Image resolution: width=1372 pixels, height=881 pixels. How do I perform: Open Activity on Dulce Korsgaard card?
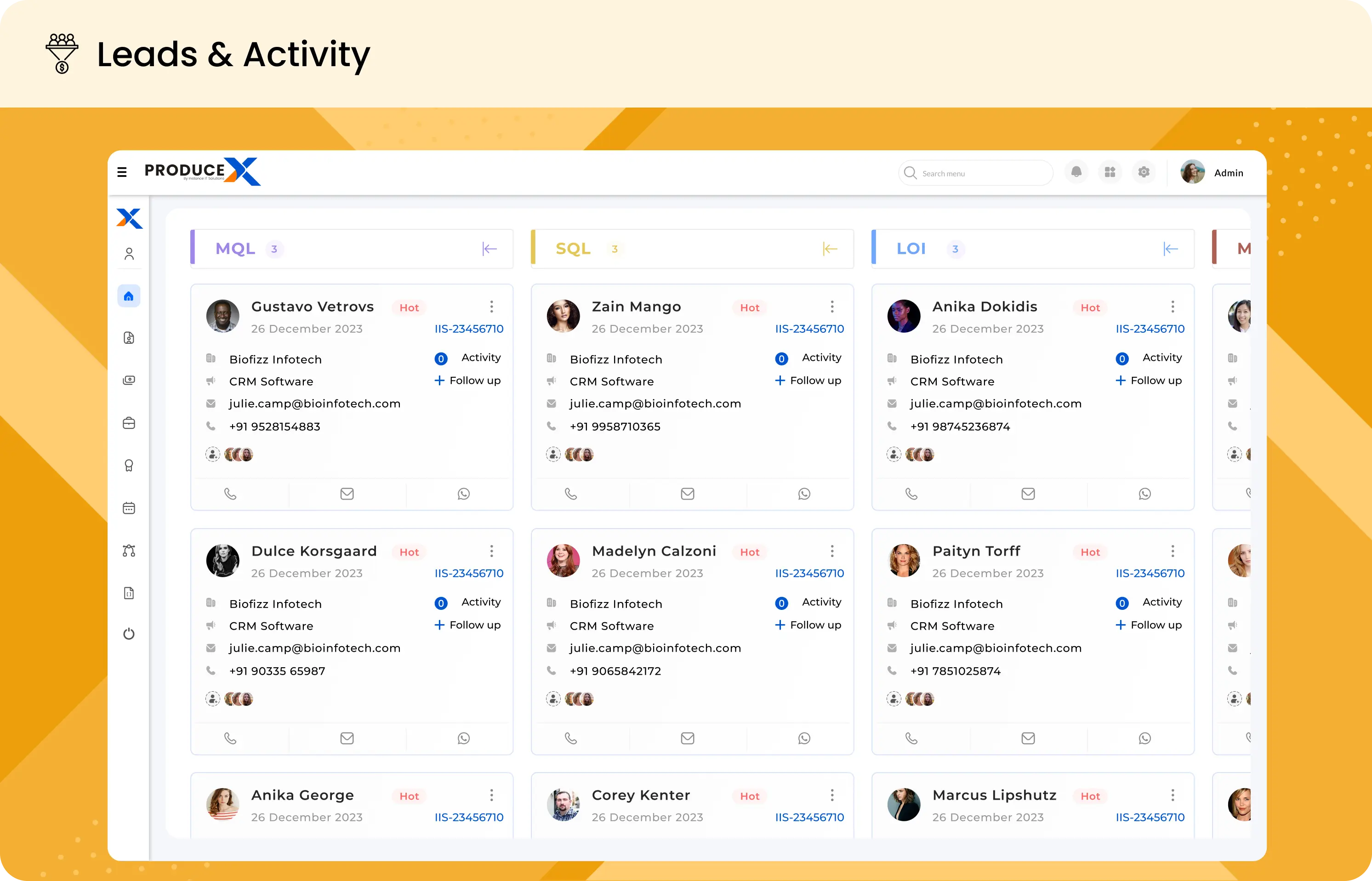(467, 602)
